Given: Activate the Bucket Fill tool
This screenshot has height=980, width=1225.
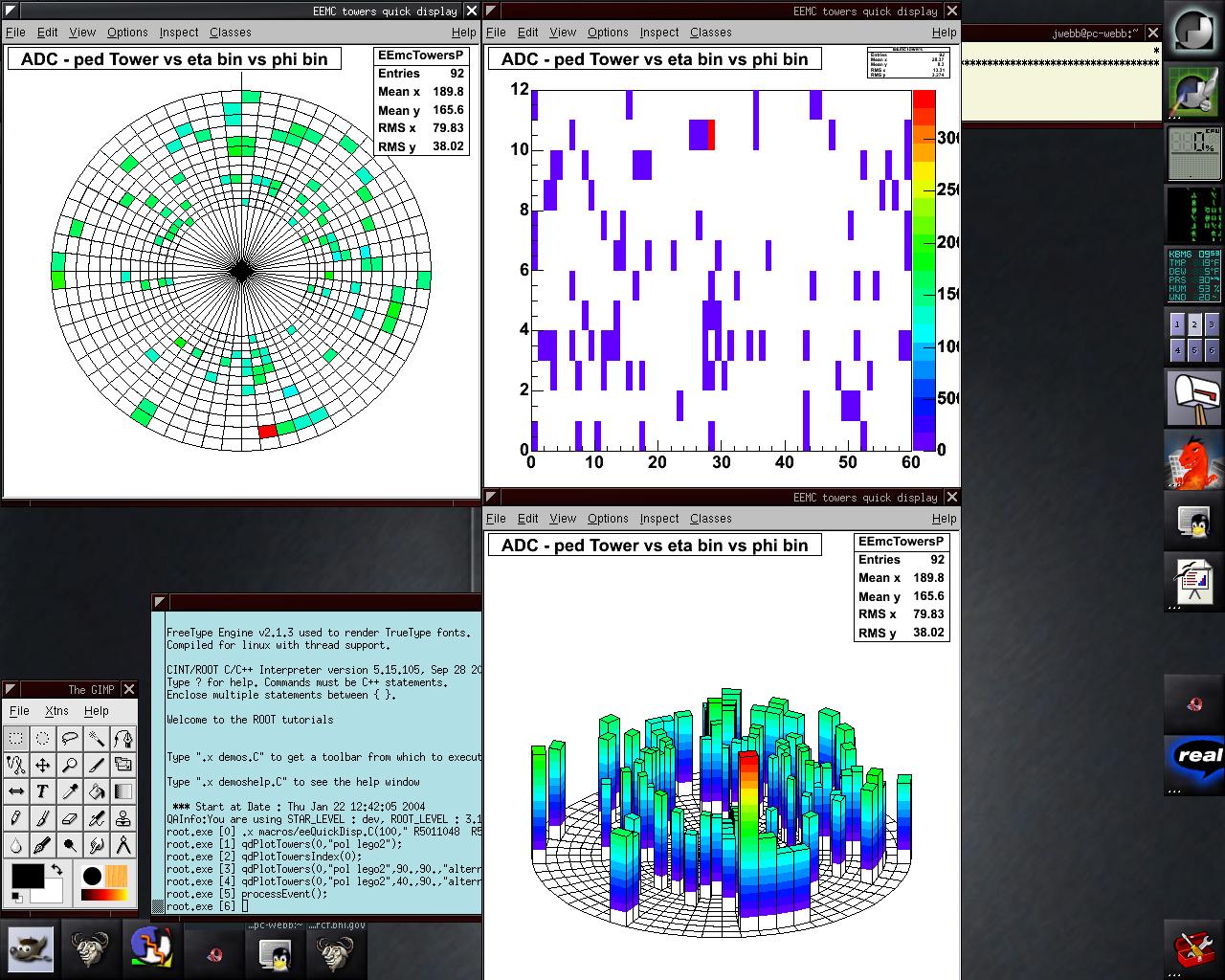Looking at the screenshot, I should click(97, 792).
